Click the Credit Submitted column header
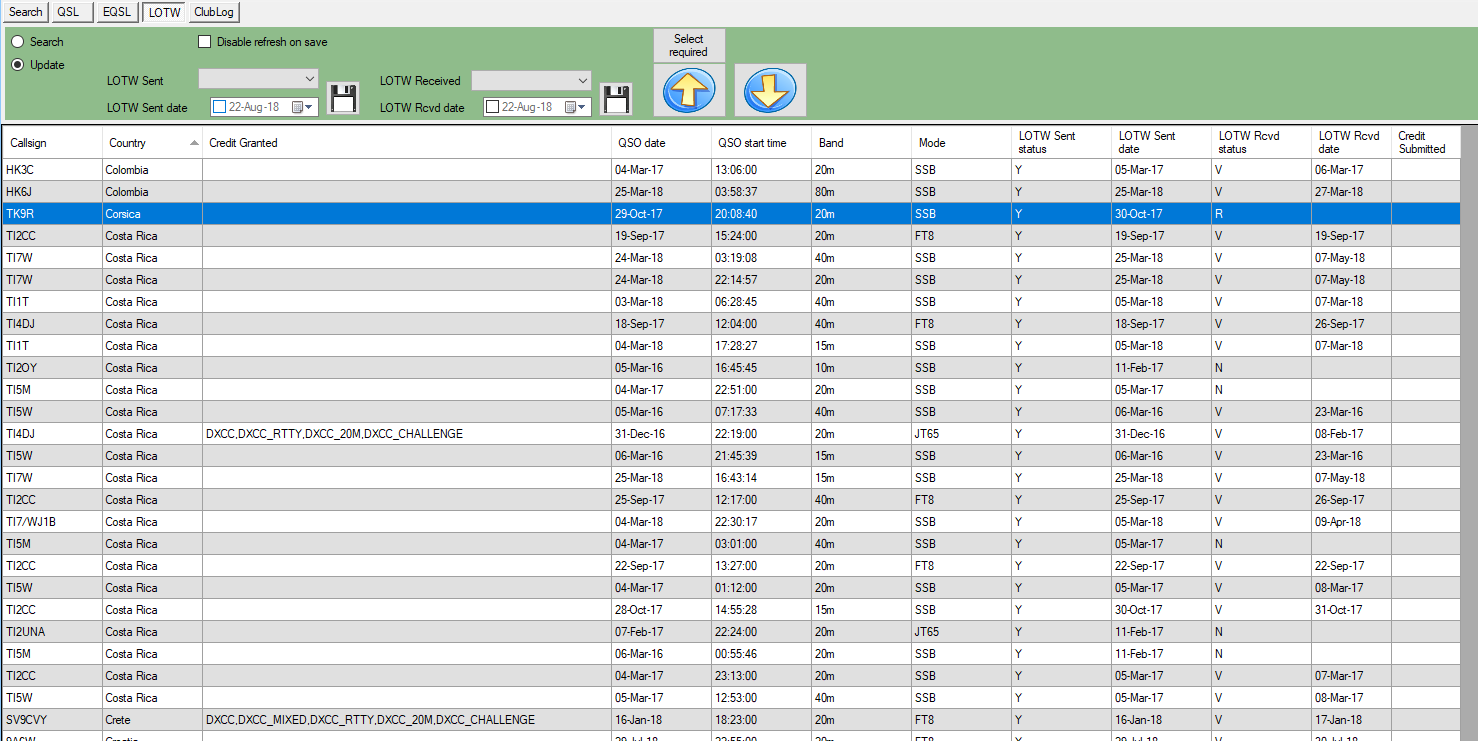Viewport: 1478px width, 741px height. click(1426, 143)
